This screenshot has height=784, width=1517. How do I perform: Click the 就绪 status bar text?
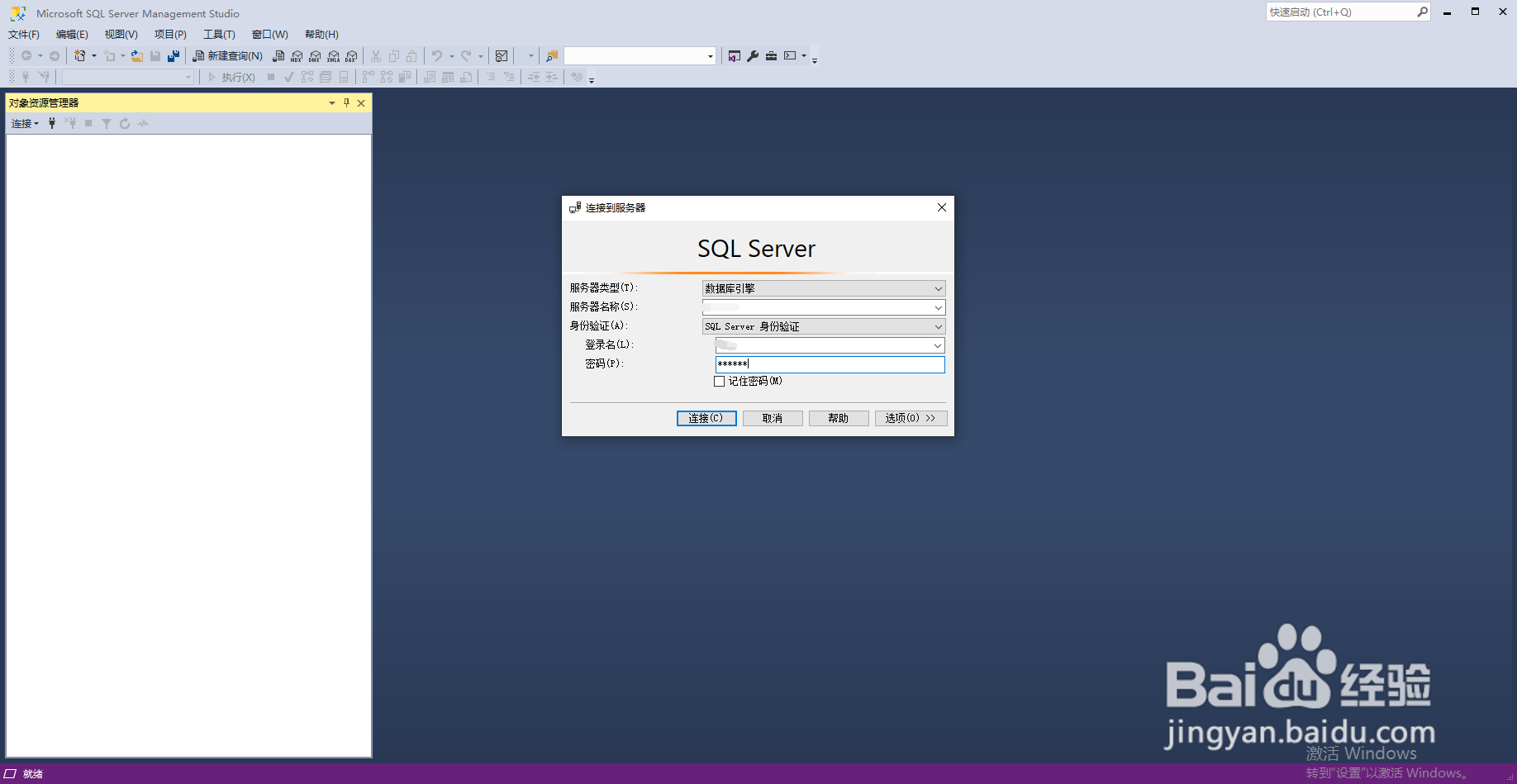[x=33, y=774]
